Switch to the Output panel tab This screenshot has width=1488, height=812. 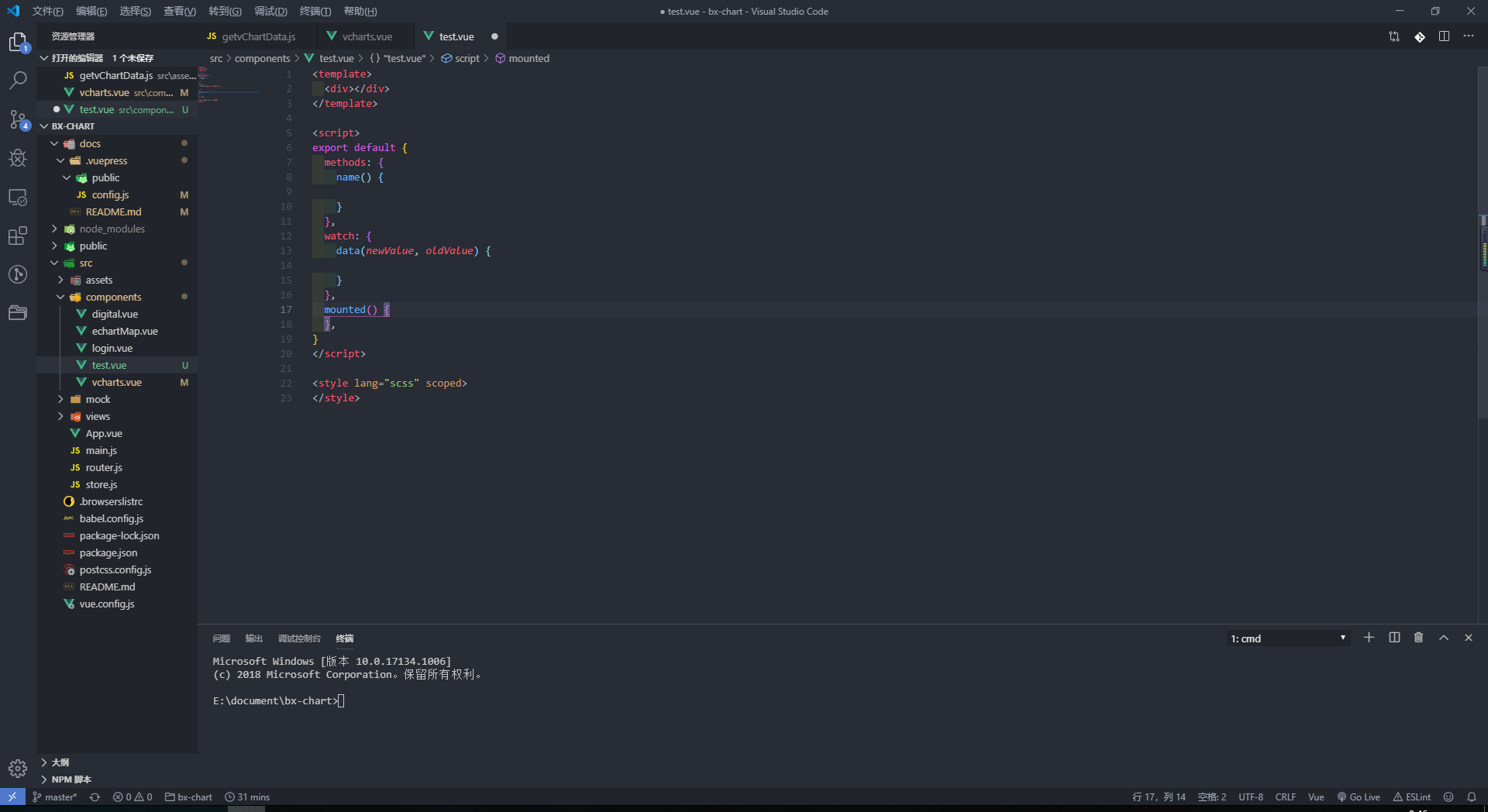254,638
